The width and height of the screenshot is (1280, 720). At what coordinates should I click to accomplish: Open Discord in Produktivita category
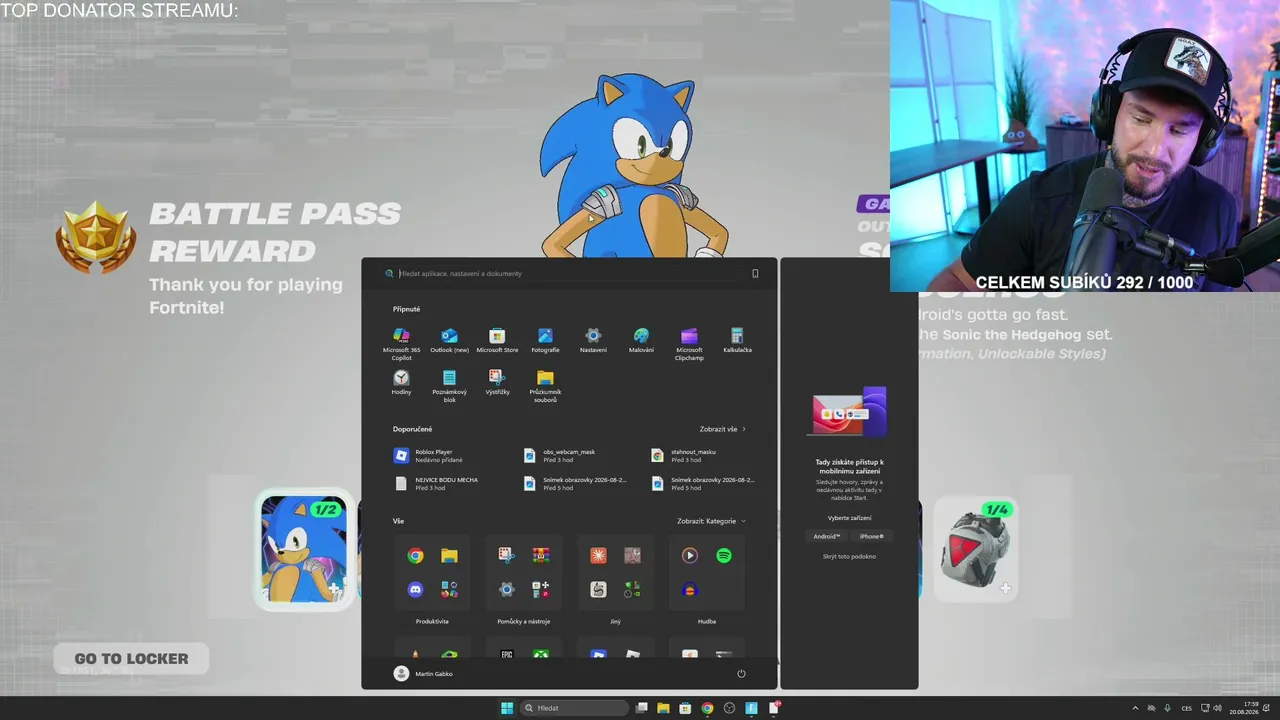pyautogui.click(x=415, y=590)
